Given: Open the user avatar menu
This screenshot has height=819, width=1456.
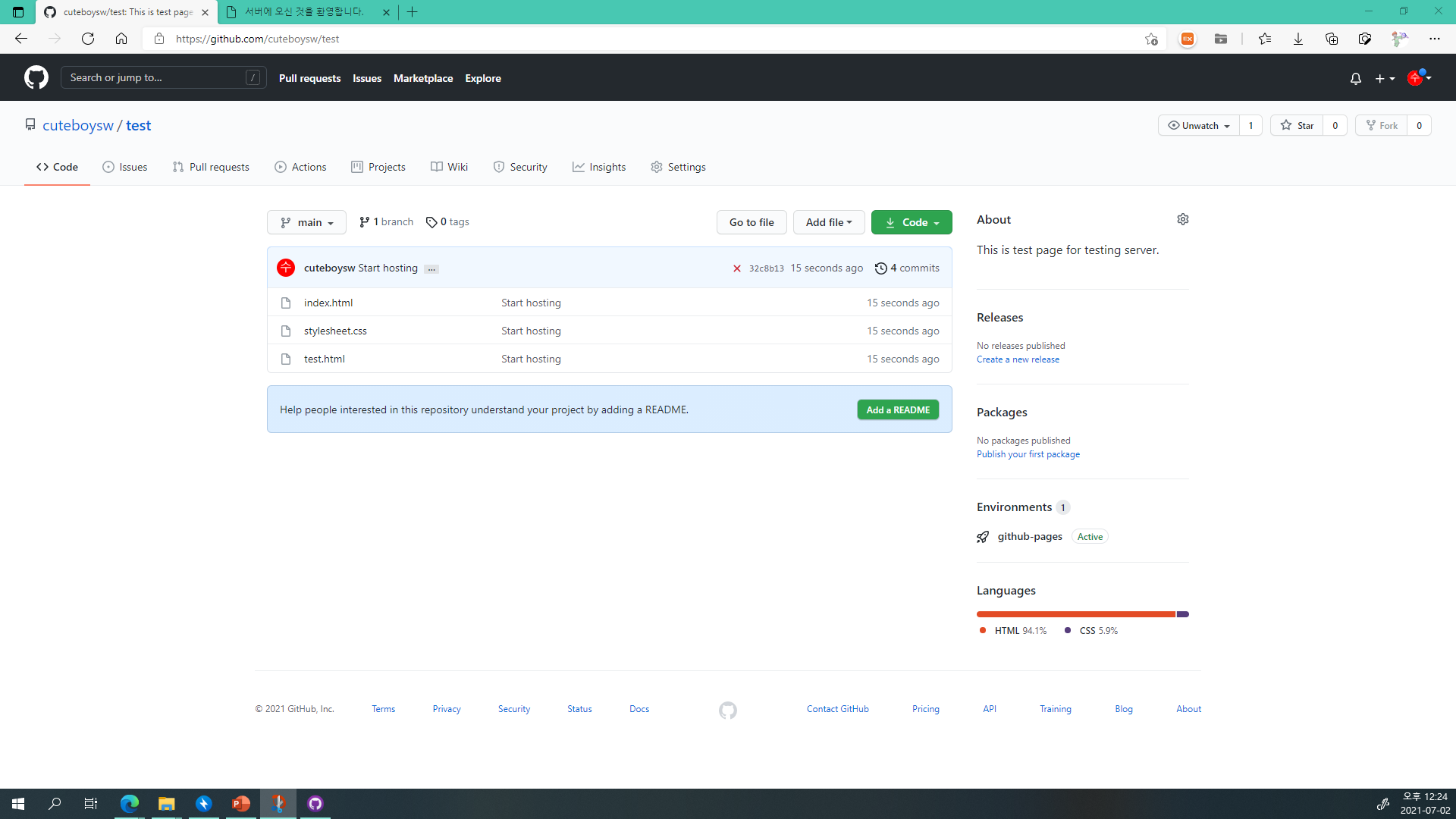Looking at the screenshot, I should pyautogui.click(x=1419, y=77).
